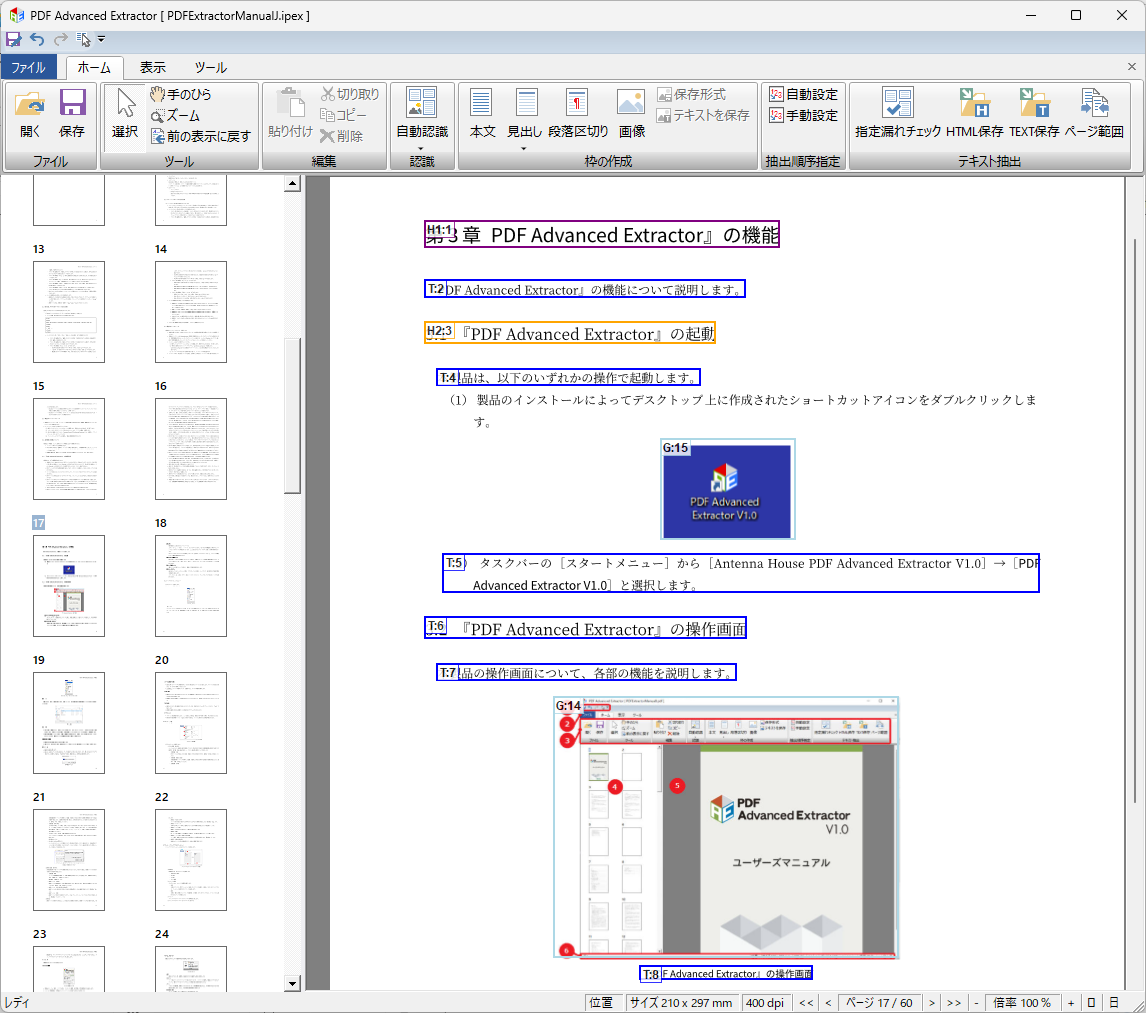Select the T:8 caption frame
The width and height of the screenshot is (1146, 1013).
(726, 974)
